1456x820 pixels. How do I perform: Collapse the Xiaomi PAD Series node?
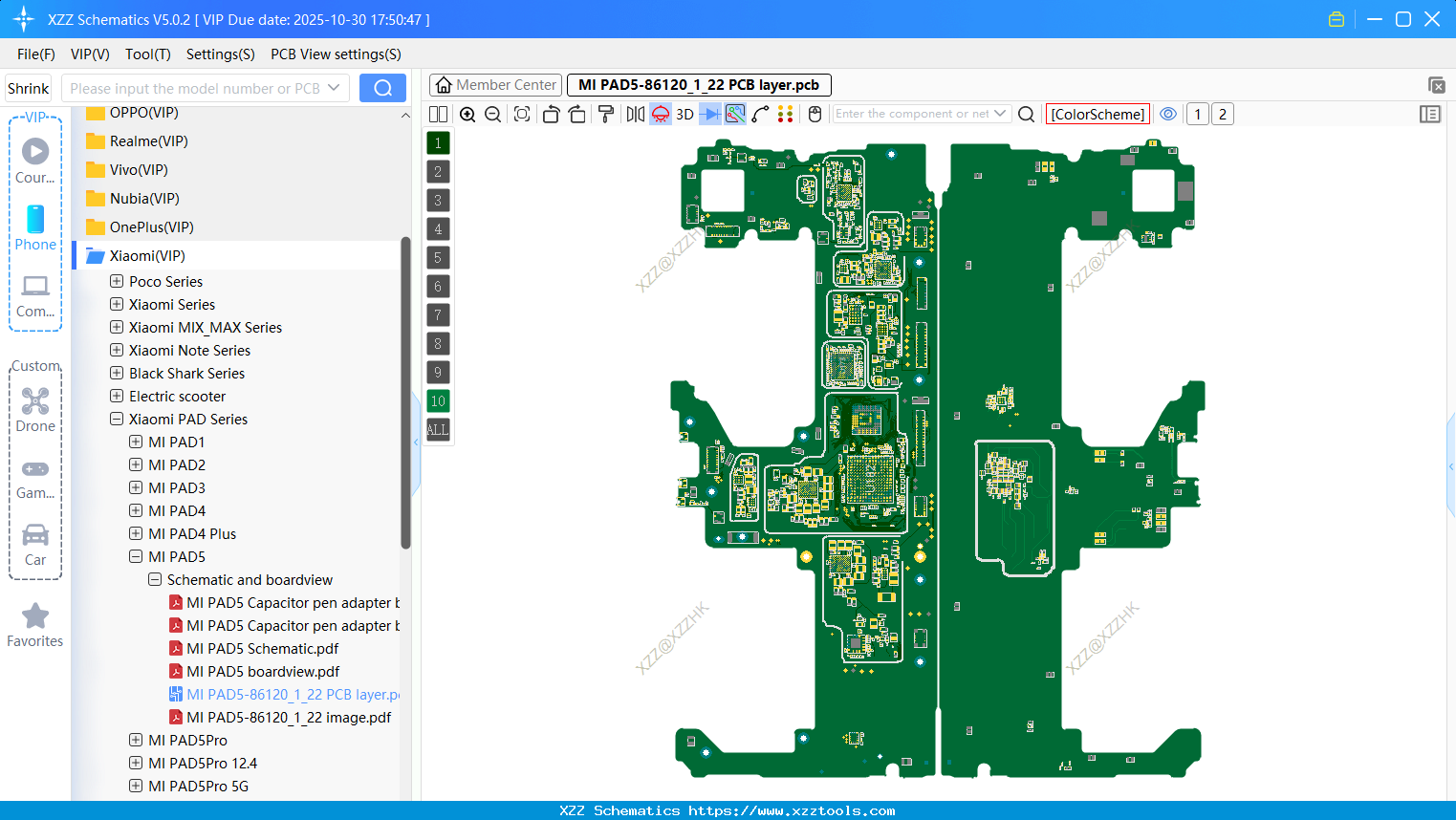tap(117, 420)
